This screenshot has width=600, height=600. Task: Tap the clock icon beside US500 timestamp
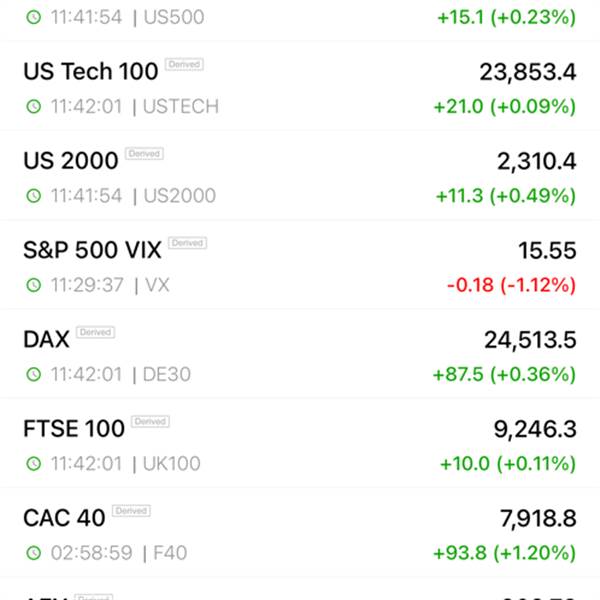tap(34, 17)
